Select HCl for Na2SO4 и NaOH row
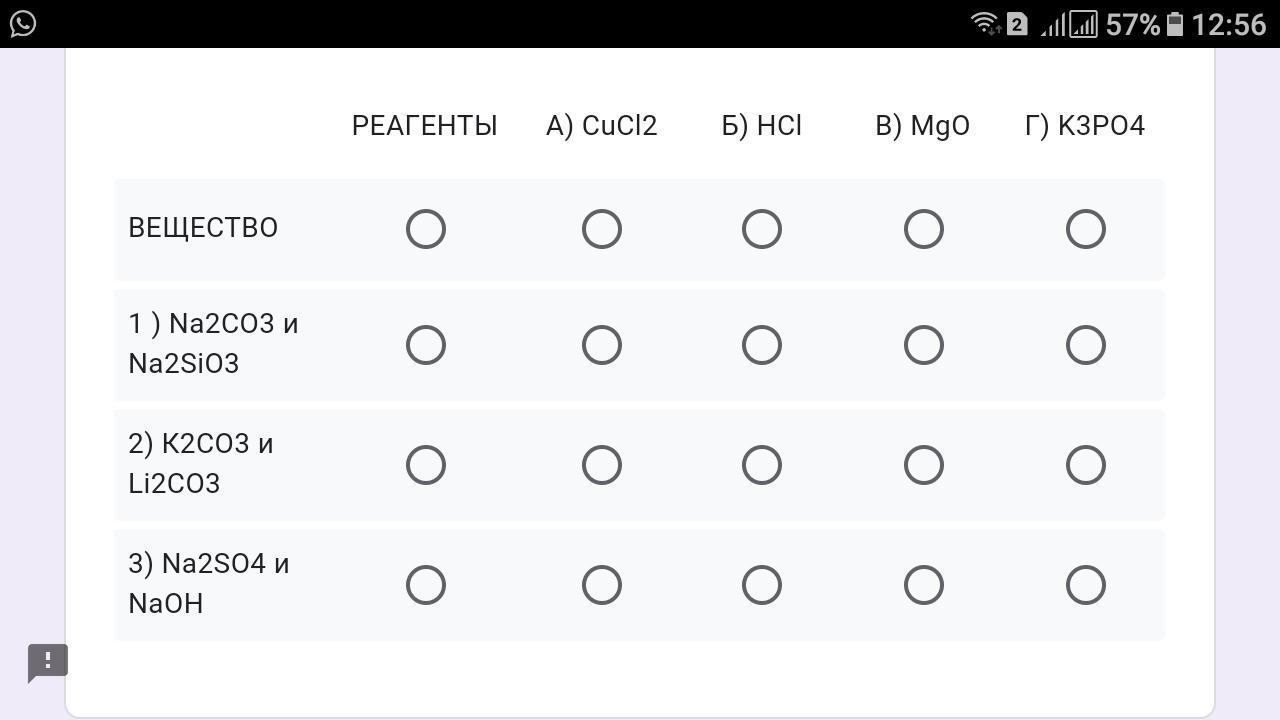This screenshot has width=1280, height=720. coord(762,585)
